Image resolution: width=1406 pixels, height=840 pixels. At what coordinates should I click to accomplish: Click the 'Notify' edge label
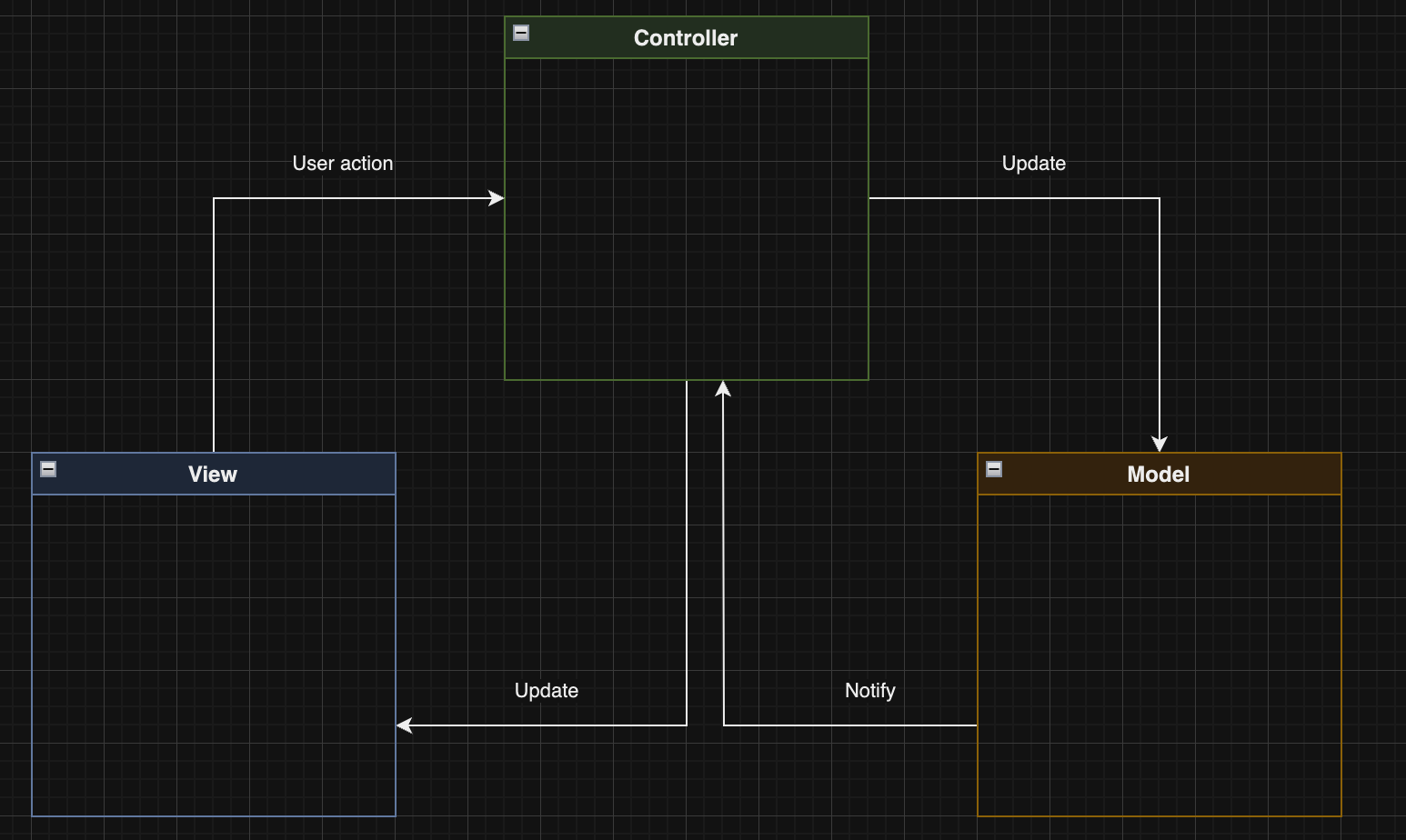(x=870, y=691)
